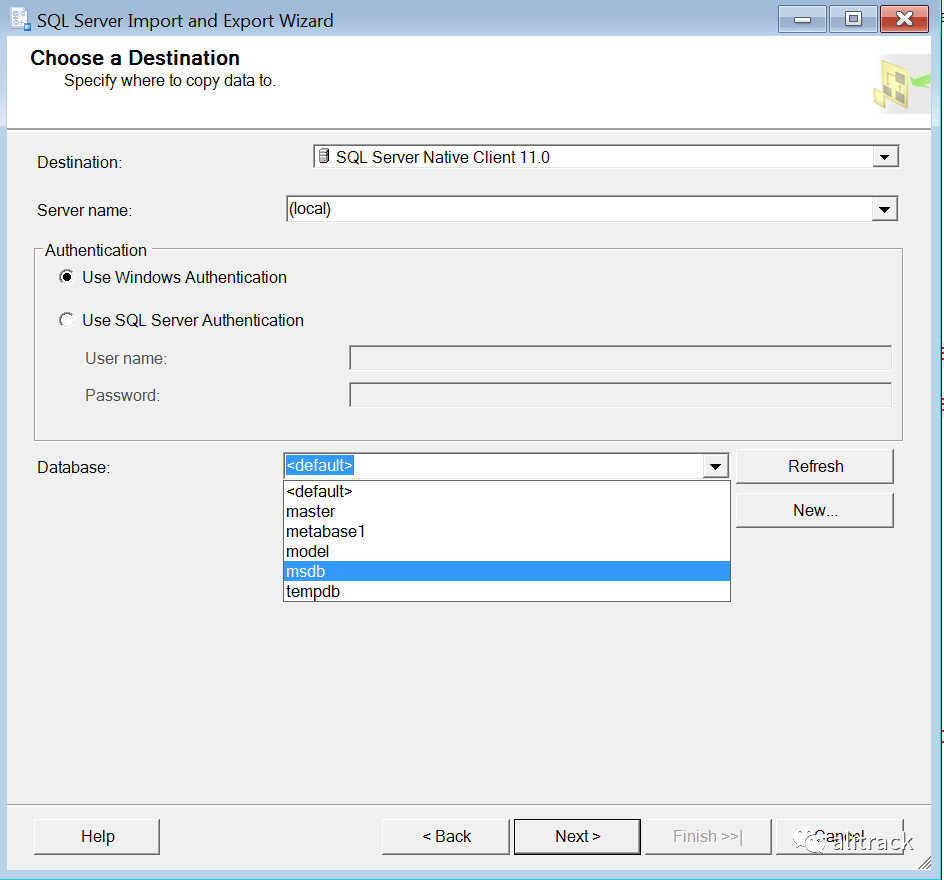Click the User name input field
The width and height of the screenshot is (944, 880).
(x=620, y=358)
